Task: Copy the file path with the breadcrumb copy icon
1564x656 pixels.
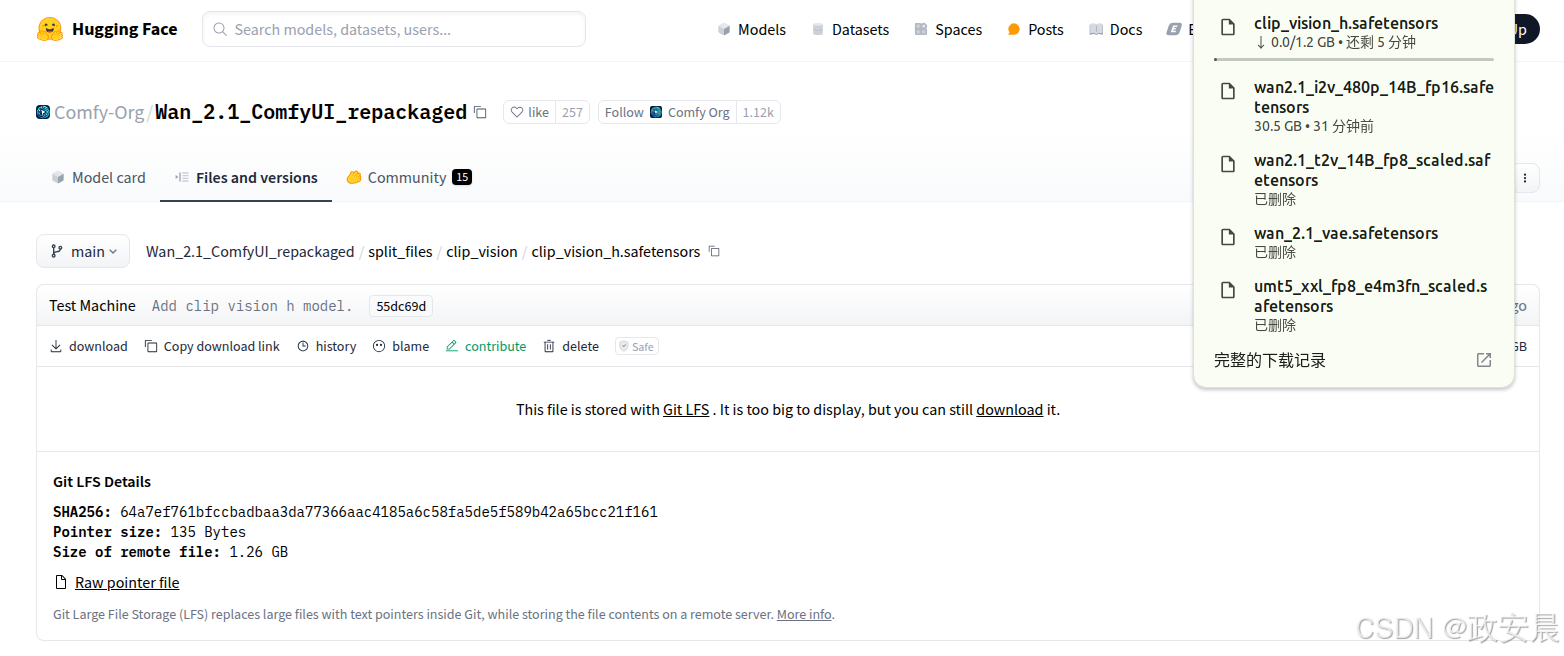Action: coord(714,252)
